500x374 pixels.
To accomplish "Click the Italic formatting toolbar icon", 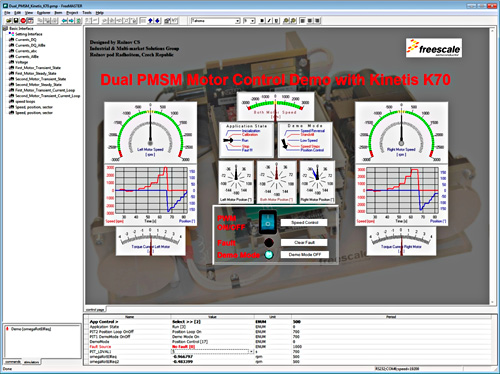I will 269,21.
